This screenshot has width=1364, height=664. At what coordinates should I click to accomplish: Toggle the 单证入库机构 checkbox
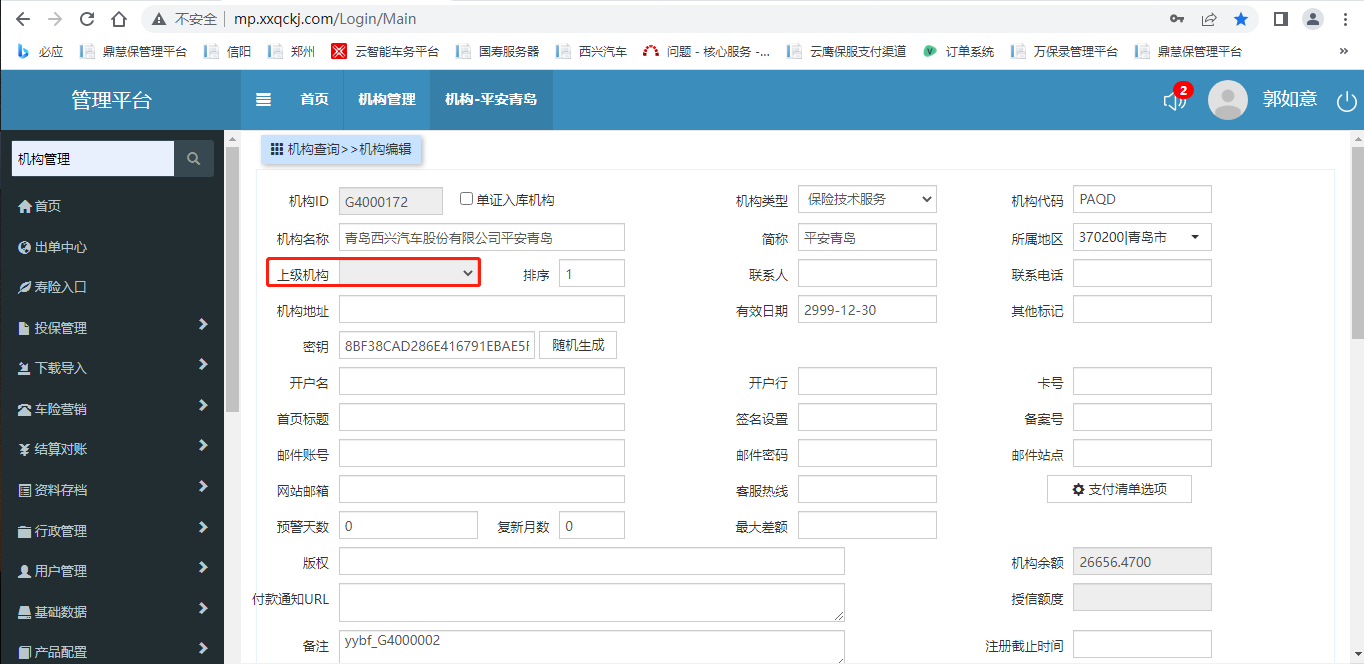(466, 199)
